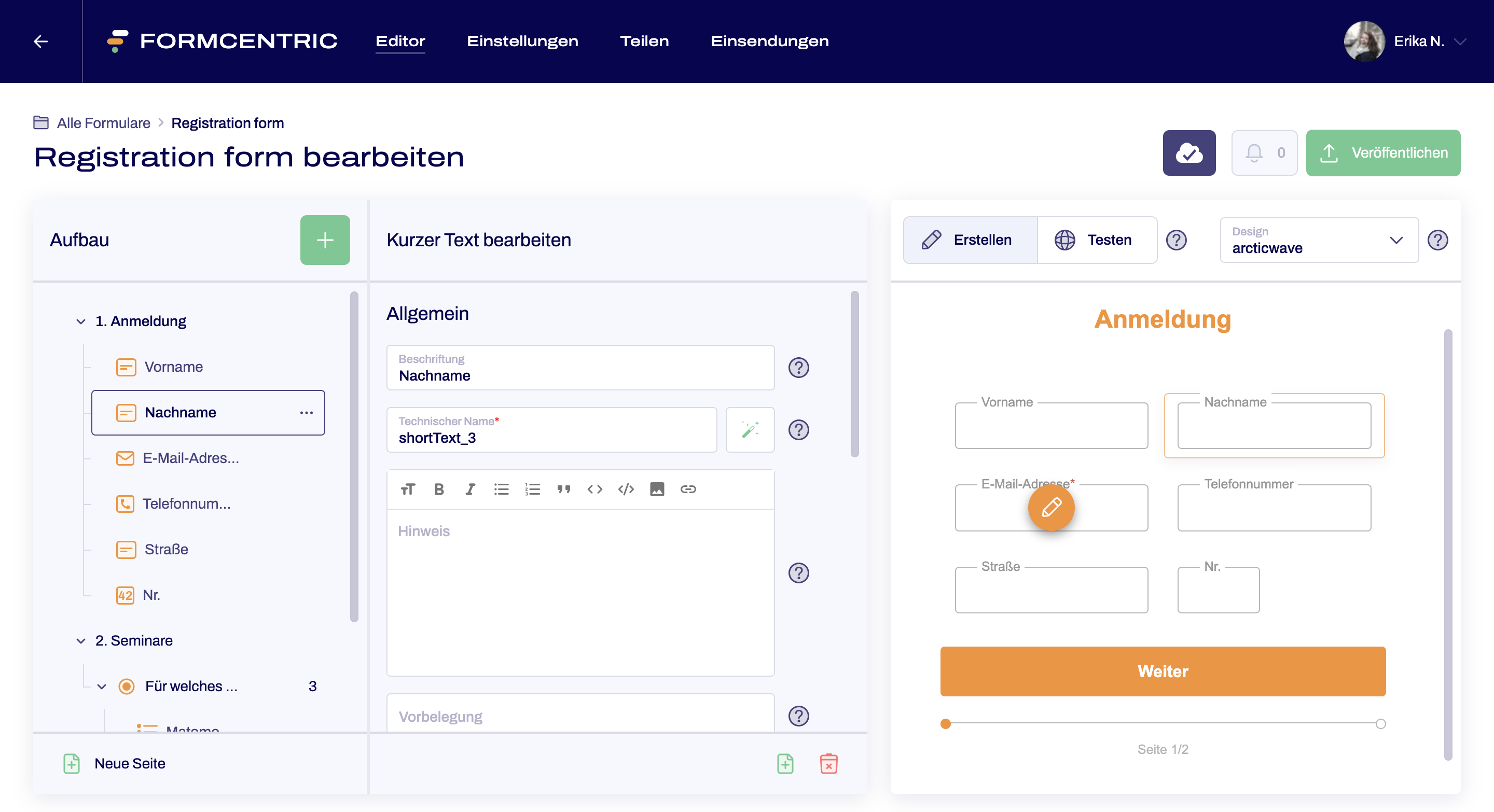Add new element with green plus button
This screenshot has width=1494, height=812.
(325, 240)
